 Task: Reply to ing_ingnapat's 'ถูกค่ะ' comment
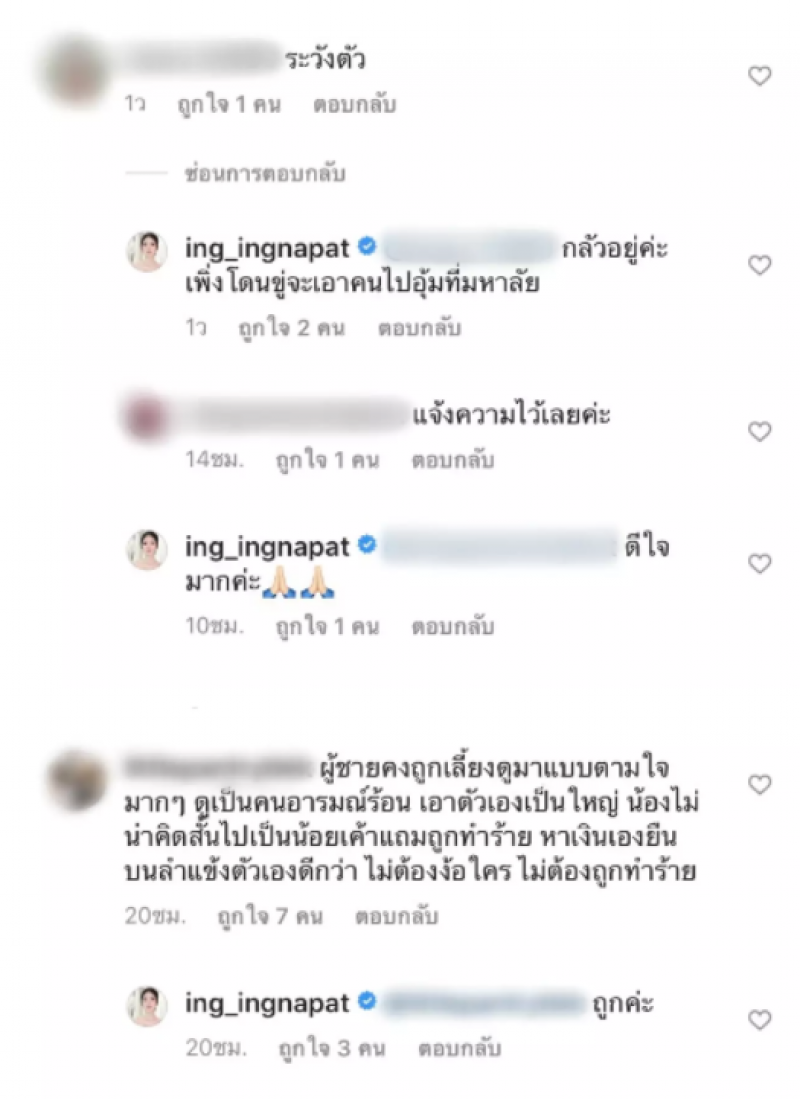459,1049
